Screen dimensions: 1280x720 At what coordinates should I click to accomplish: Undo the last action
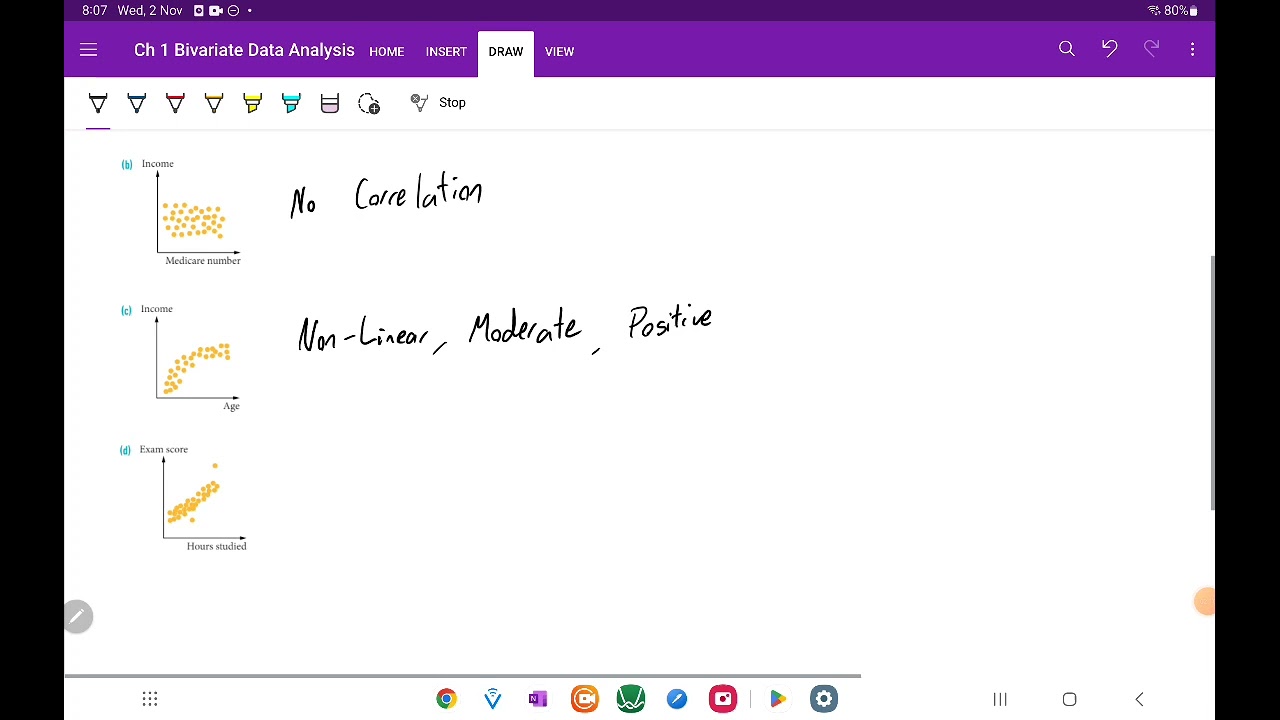click(1109, 49)
